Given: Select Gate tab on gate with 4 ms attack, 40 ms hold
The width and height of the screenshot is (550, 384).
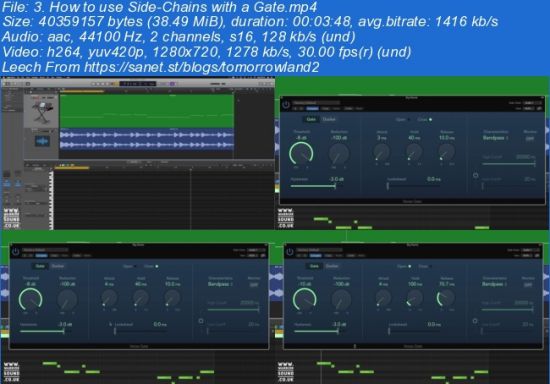Looking at the screenshot, I should pyautogui.click(x=40, y=266).
